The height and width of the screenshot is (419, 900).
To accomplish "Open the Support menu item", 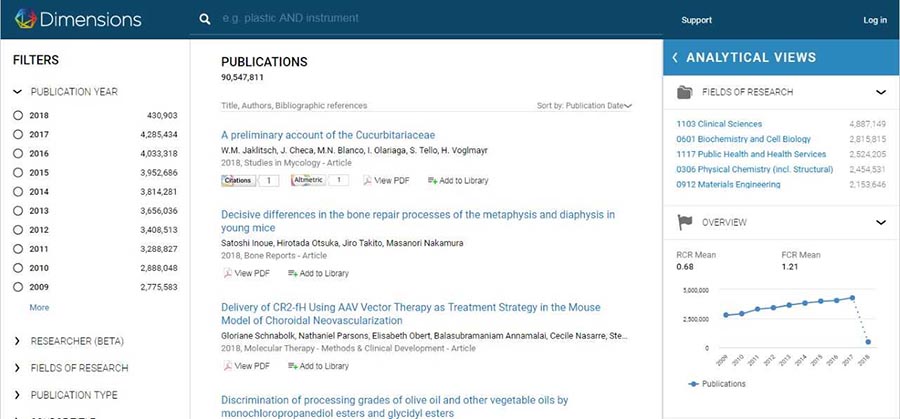I will click(x=696, y=20).
